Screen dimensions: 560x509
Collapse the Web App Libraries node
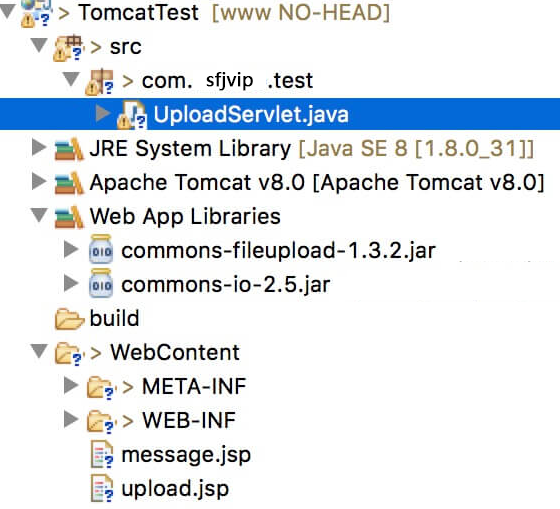(39, 215)
